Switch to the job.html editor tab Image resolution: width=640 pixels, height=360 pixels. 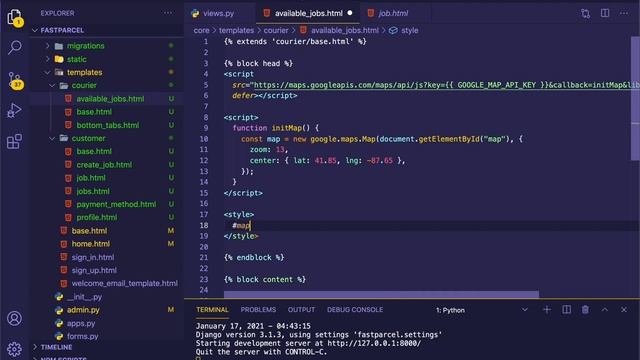click(393, 13)
